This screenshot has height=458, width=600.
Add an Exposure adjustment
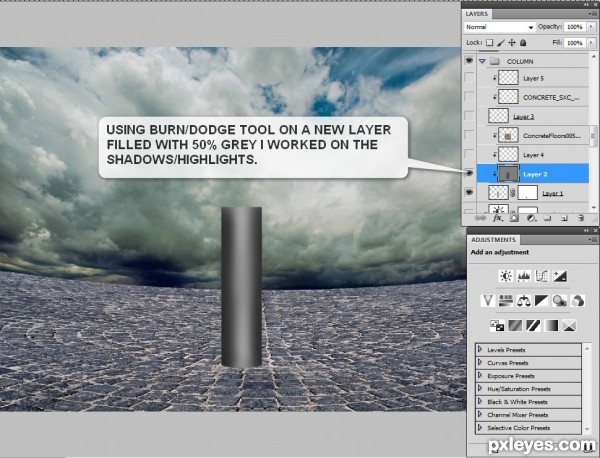click(x=559, y=276)
